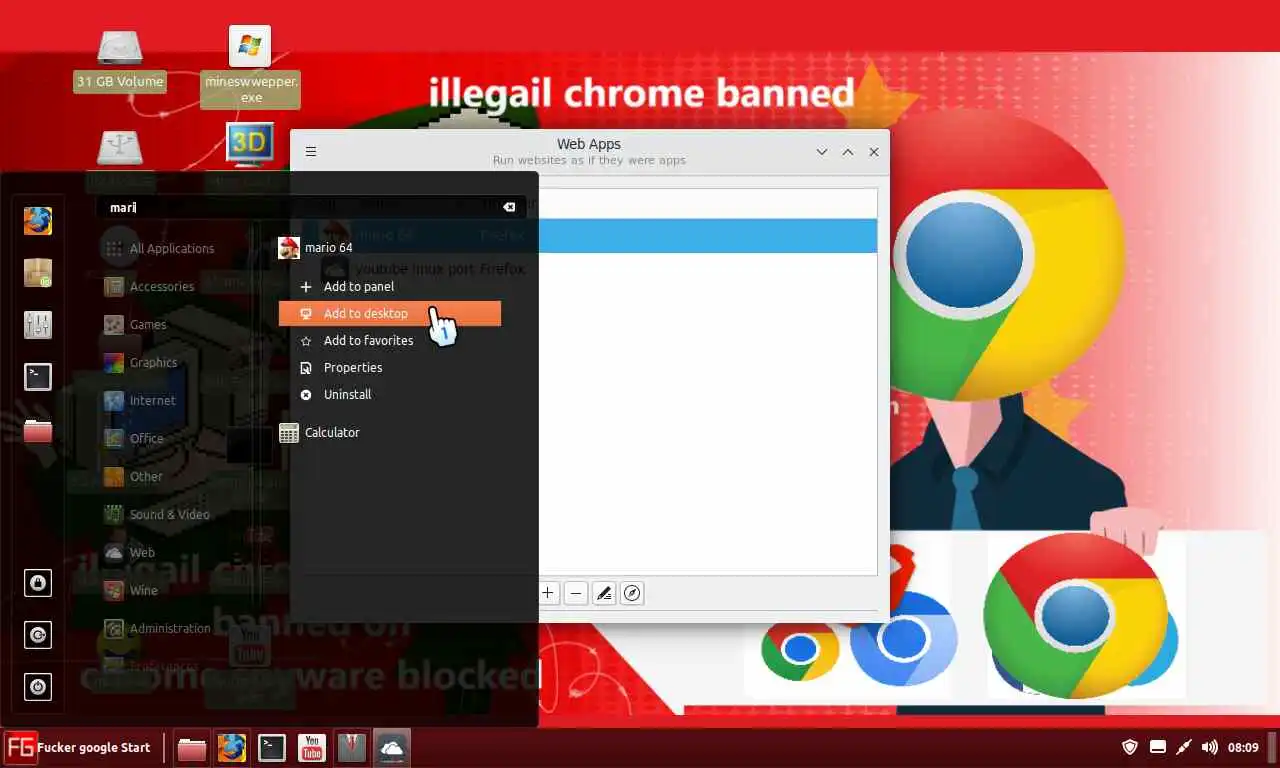The width and height of the screenshot is (1280, 768).
Task: Open Terminal from the menu favorites sidebar
Action: [x=38, y=377]
